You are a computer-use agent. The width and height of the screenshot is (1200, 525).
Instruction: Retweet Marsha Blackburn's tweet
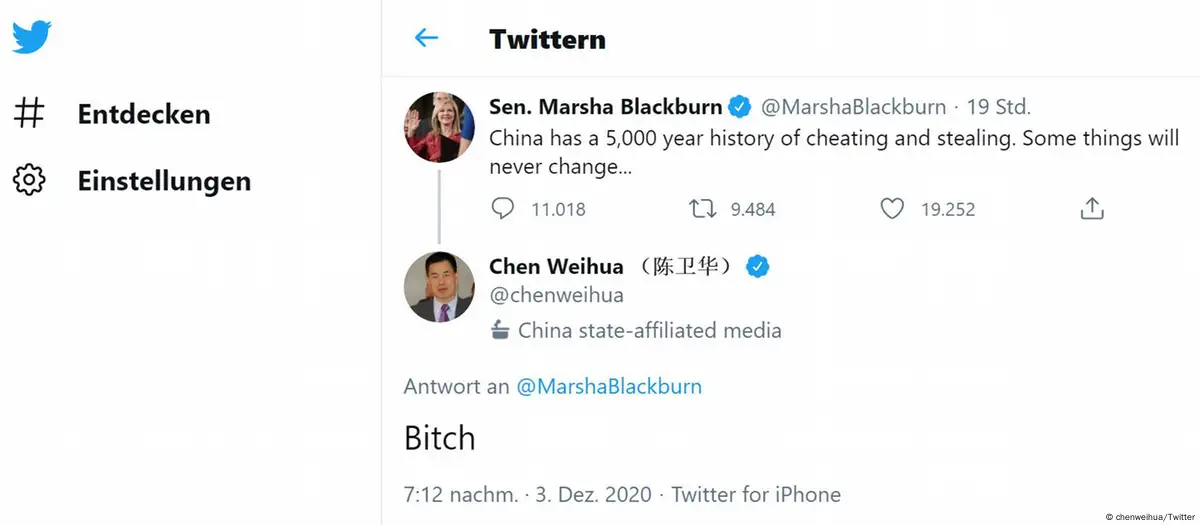702,209
